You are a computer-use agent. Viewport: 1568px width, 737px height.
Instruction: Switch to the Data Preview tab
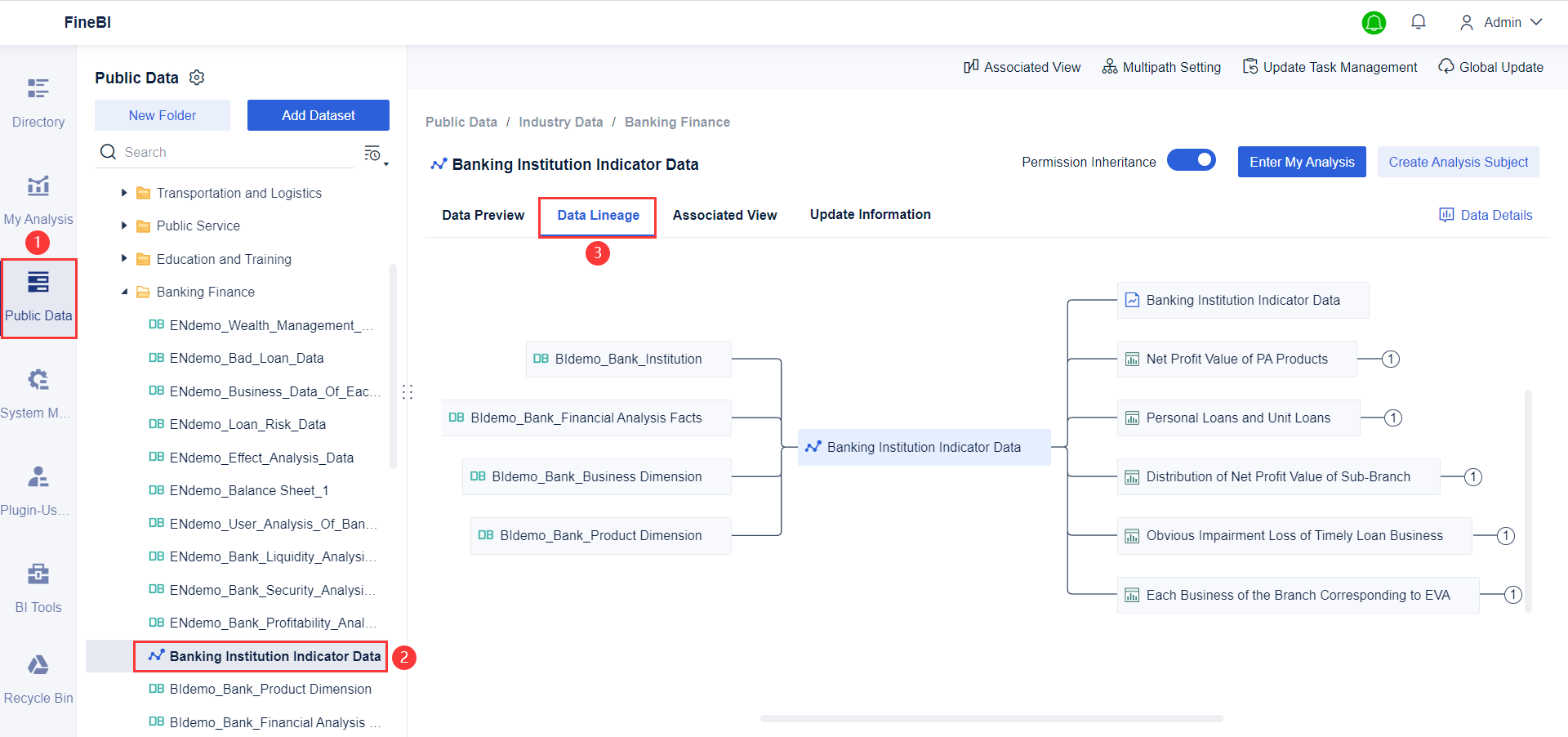483,215
